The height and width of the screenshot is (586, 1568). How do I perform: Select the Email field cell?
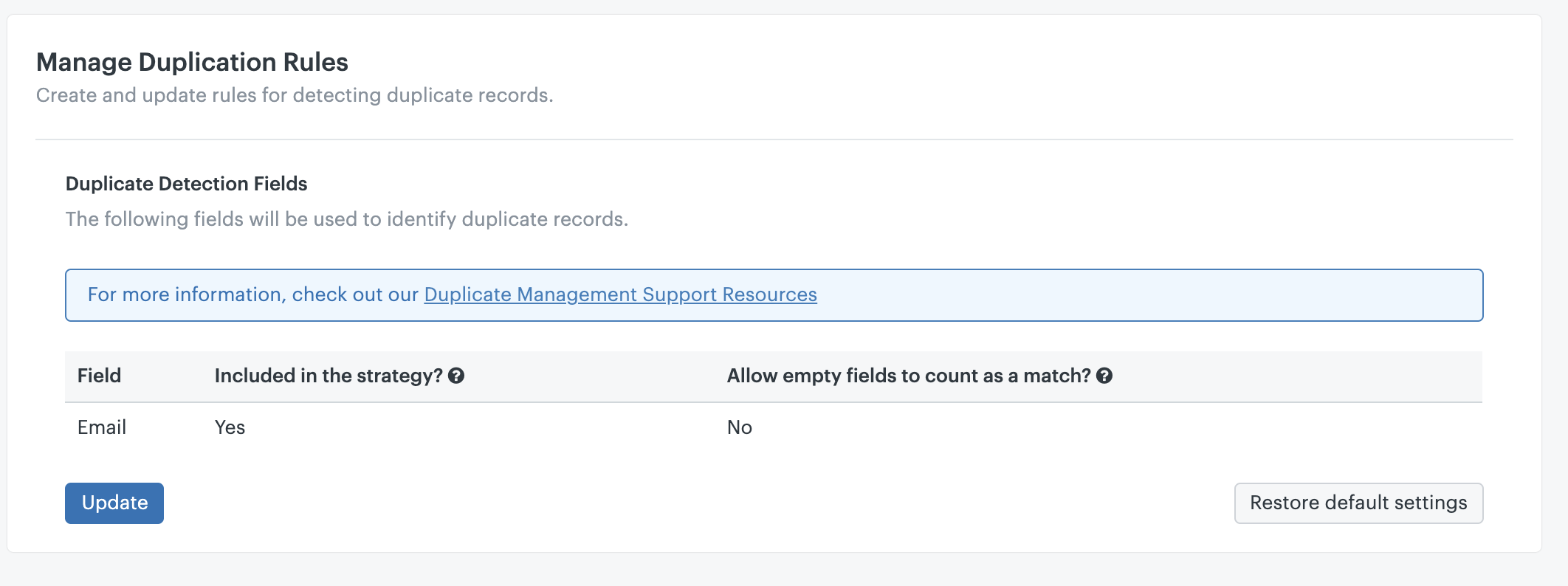click(x=102, y=427)
